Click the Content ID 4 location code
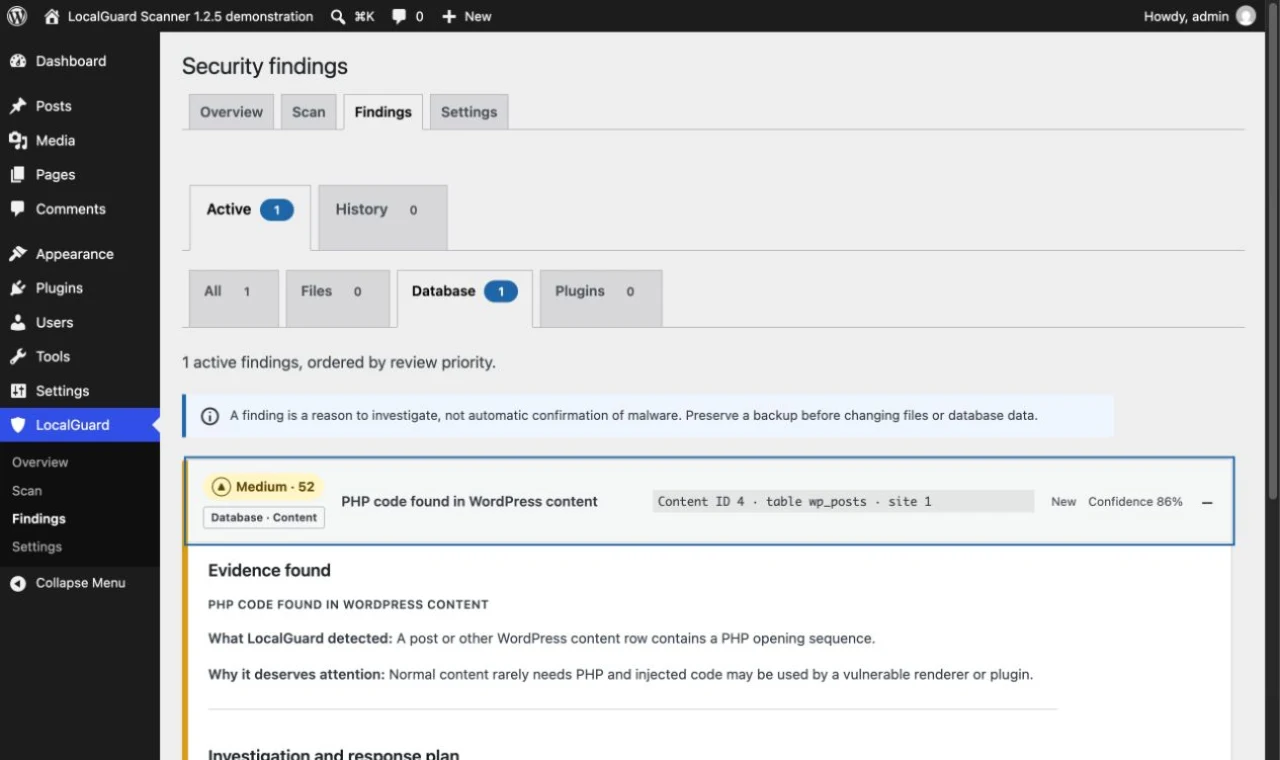This screenshot has width=1280, height=760. pos(843,502)
